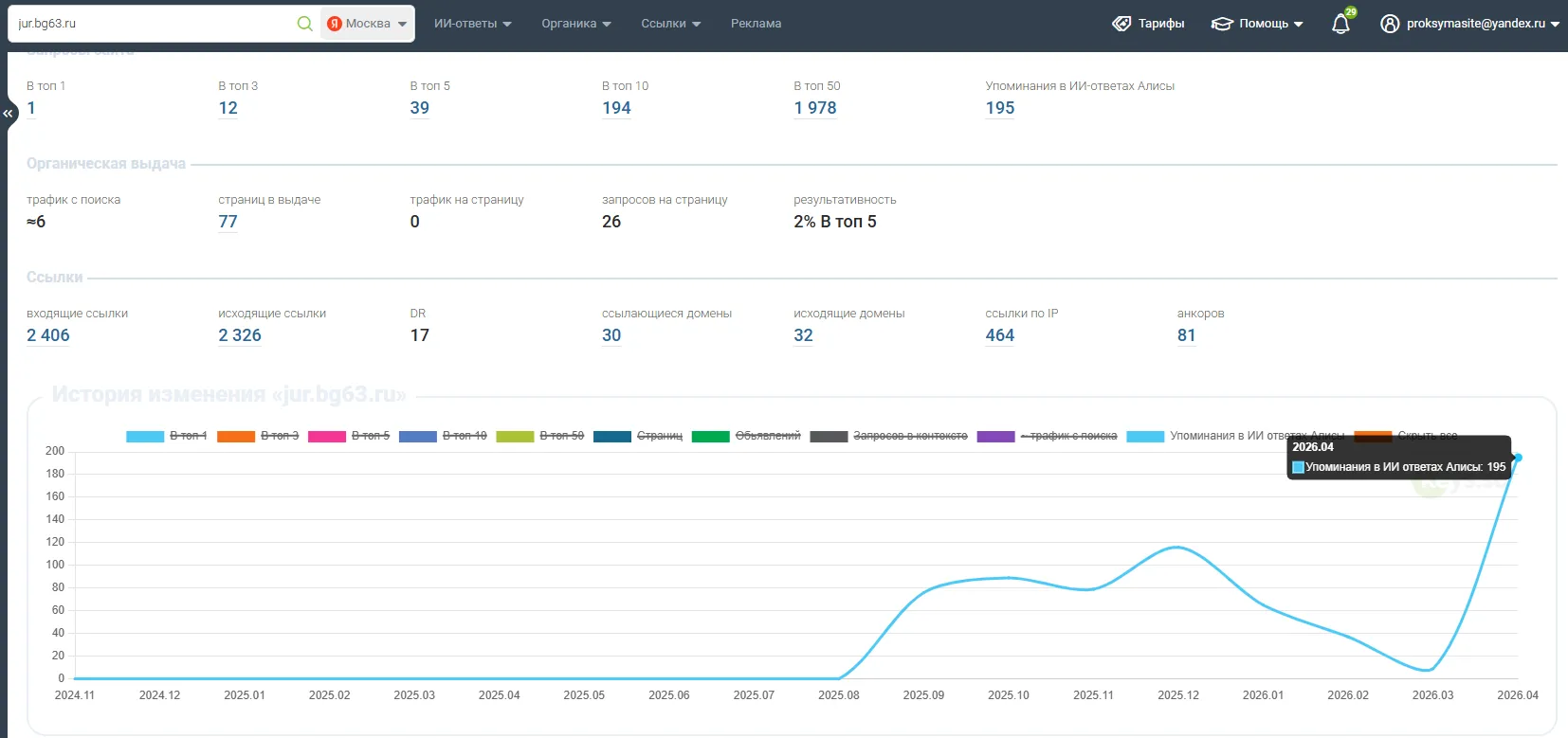Click the user account avatar icon
This screenshot has width=1568, height=738.
(1390, 24)
